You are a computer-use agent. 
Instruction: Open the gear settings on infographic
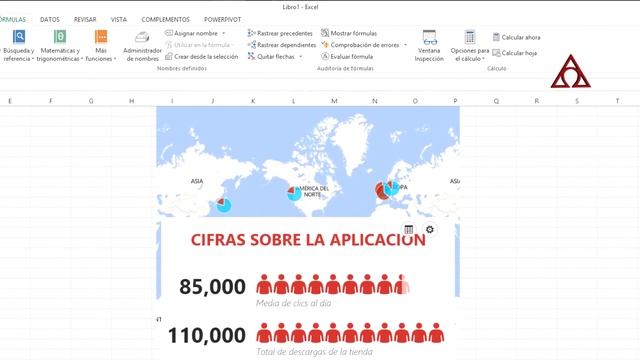tap(429, 230)
